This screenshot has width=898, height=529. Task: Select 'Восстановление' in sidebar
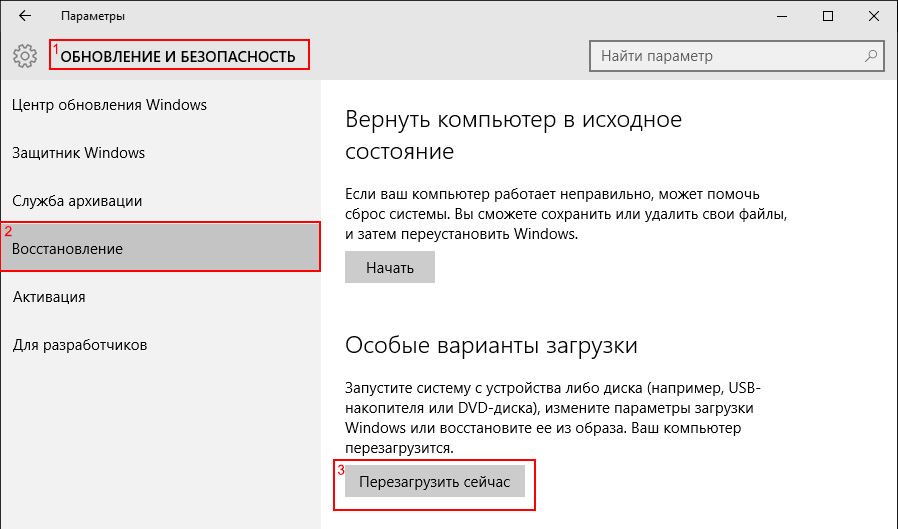click(160, 247)
